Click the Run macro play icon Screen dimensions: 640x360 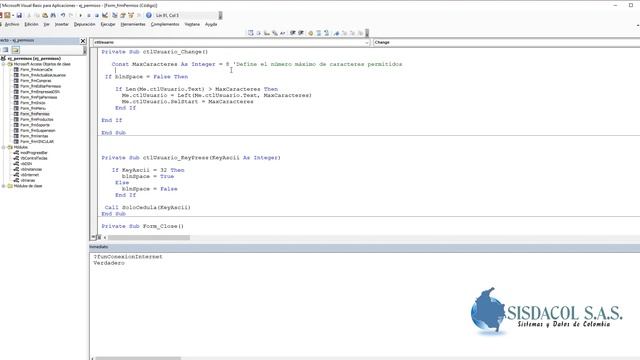(x=80, y=15)
